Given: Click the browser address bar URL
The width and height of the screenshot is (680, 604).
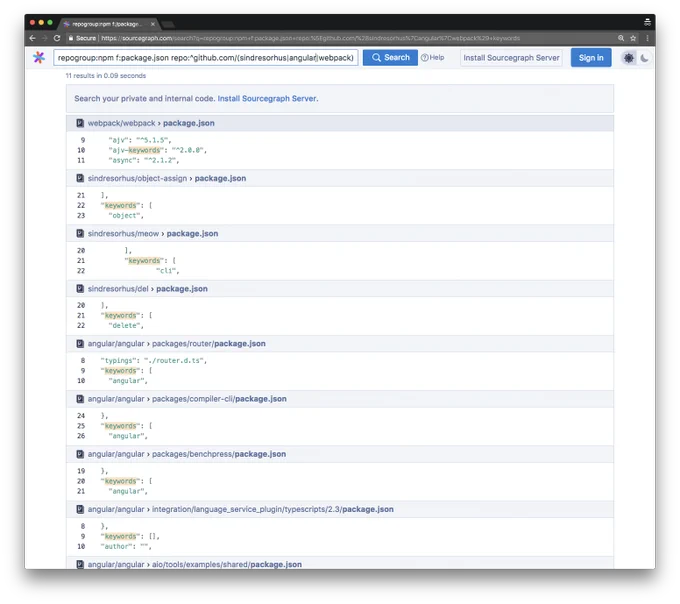Looking at the screenshot, I should [x=310, y=38].
